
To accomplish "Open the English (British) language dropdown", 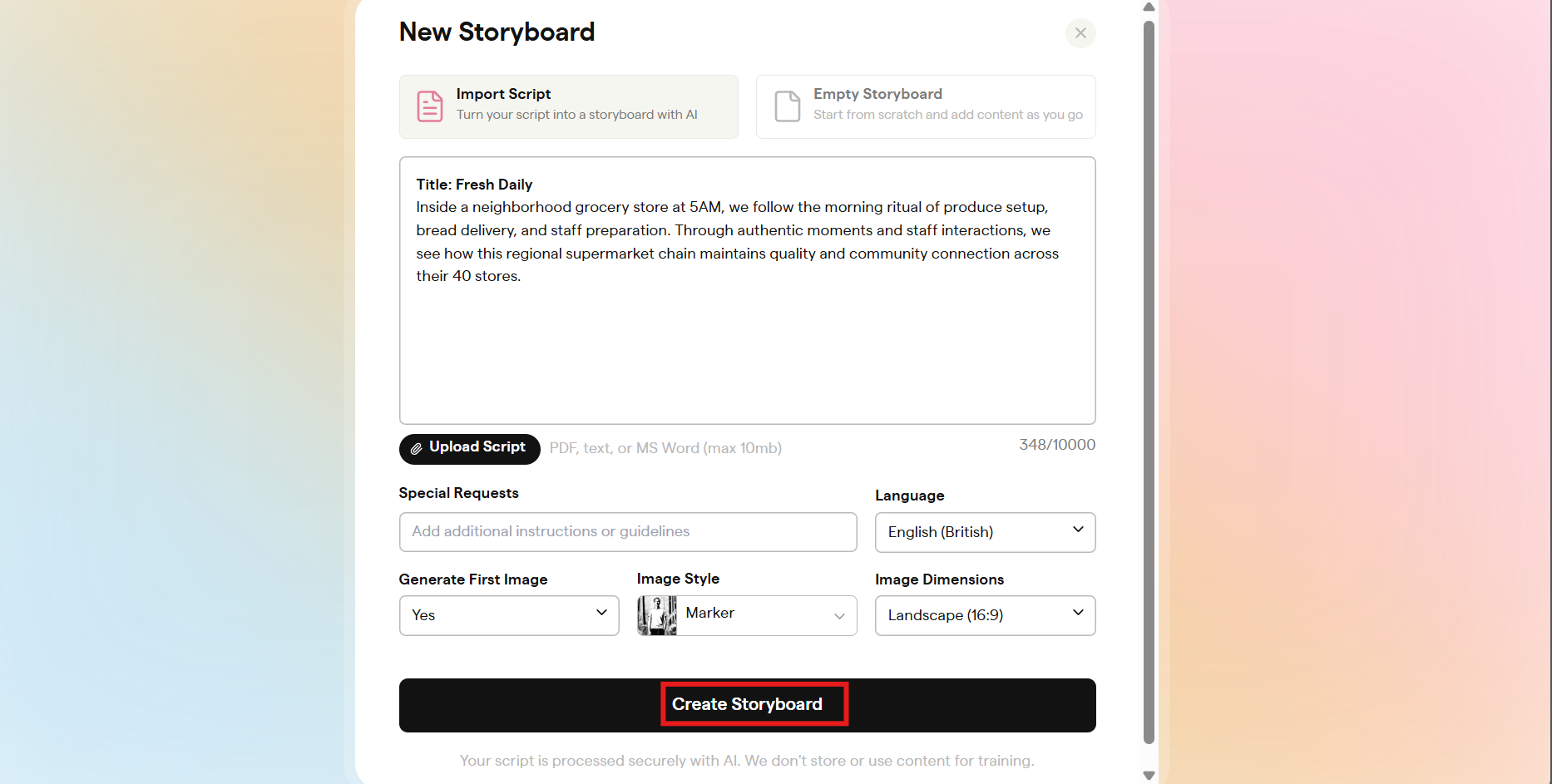I will [x=984, y=532].
